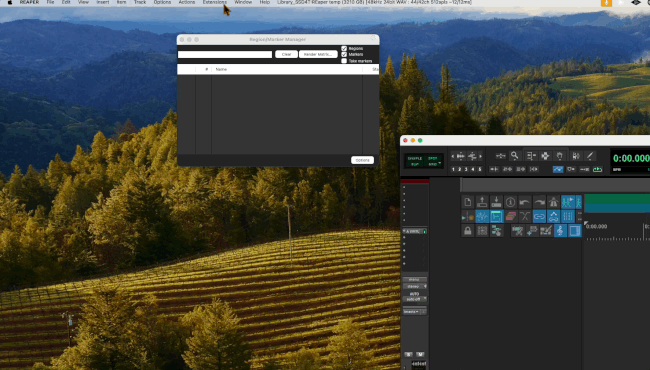Enable SHUFFLE edit mode
650x370 pixels.
[415, 158]
